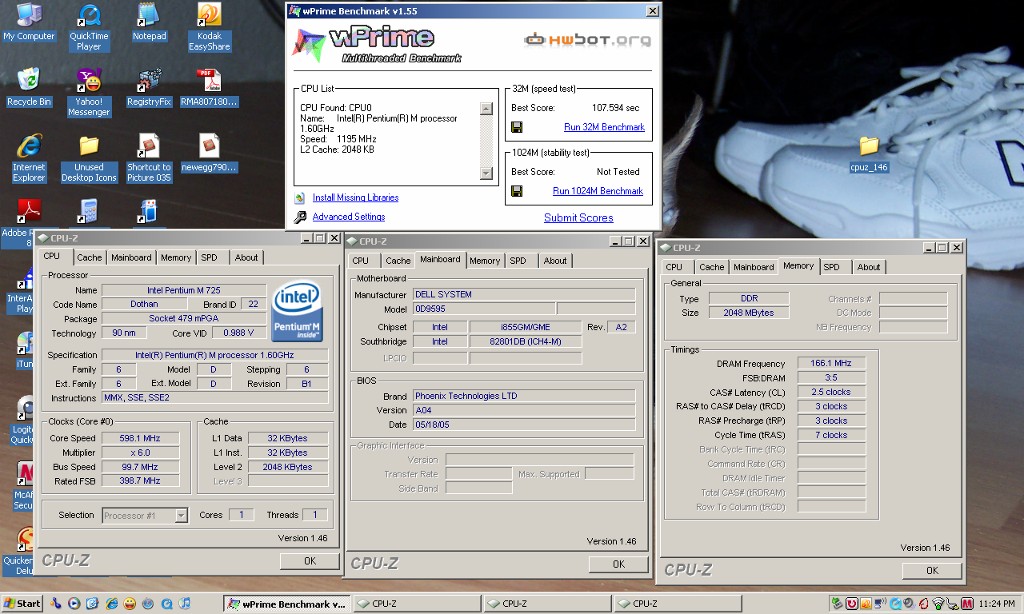
Task: Open cpuz_146 folder on desktop
Action: coord(869,154)
